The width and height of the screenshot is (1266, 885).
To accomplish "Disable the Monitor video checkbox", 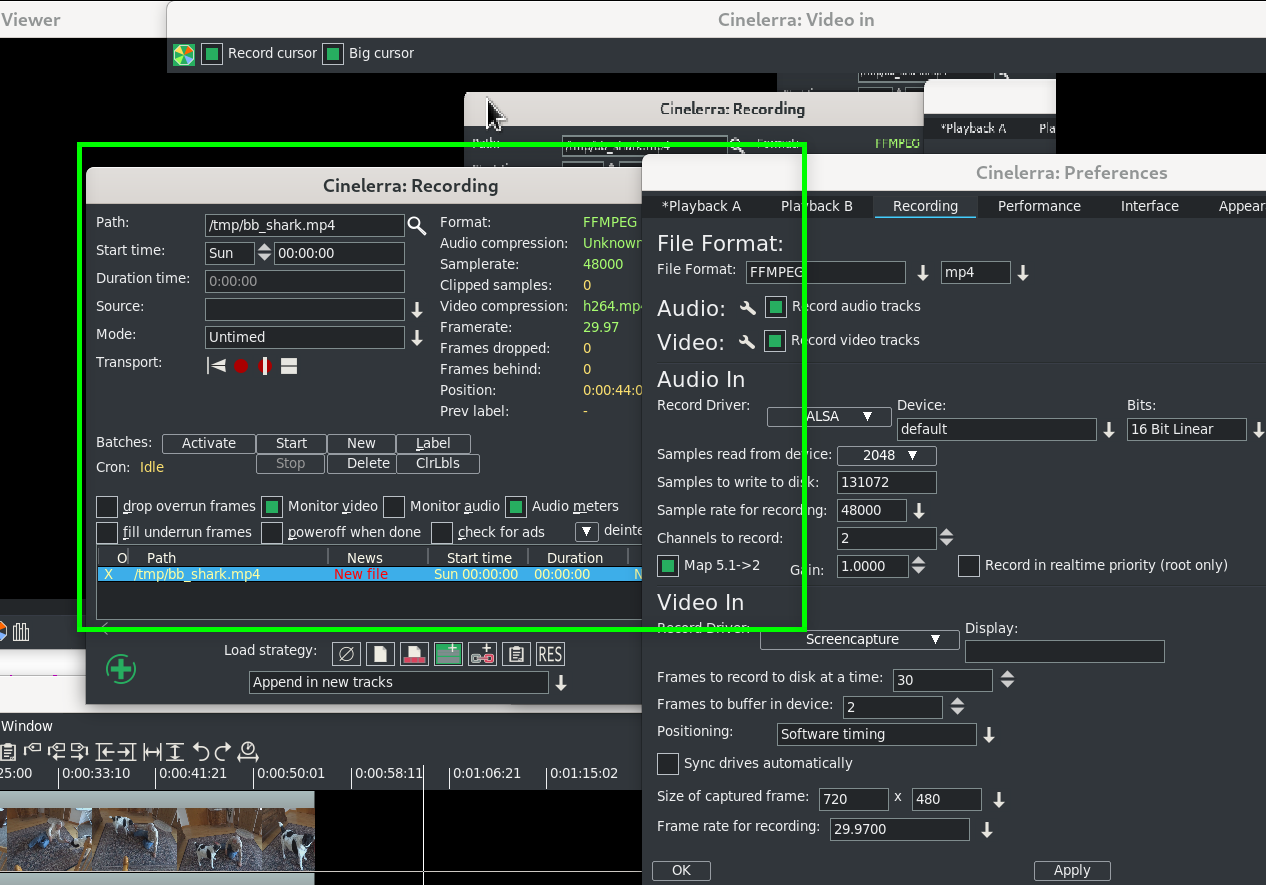I will 272,506.
